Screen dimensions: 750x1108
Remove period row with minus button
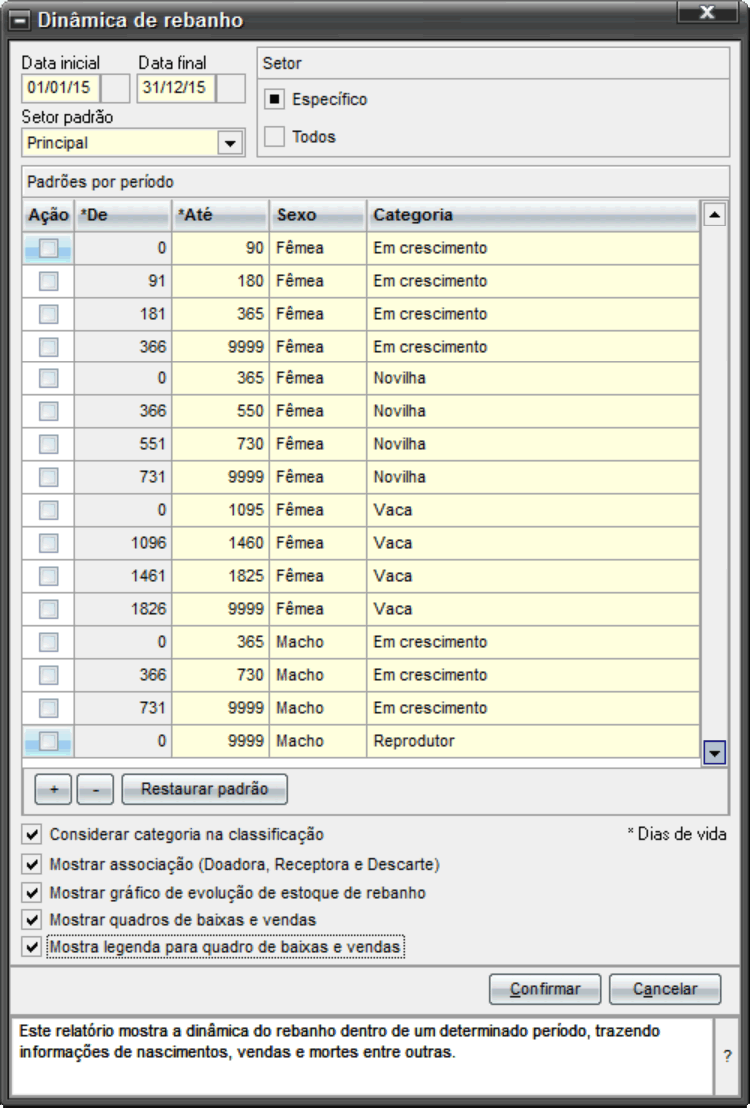(95, 789)
